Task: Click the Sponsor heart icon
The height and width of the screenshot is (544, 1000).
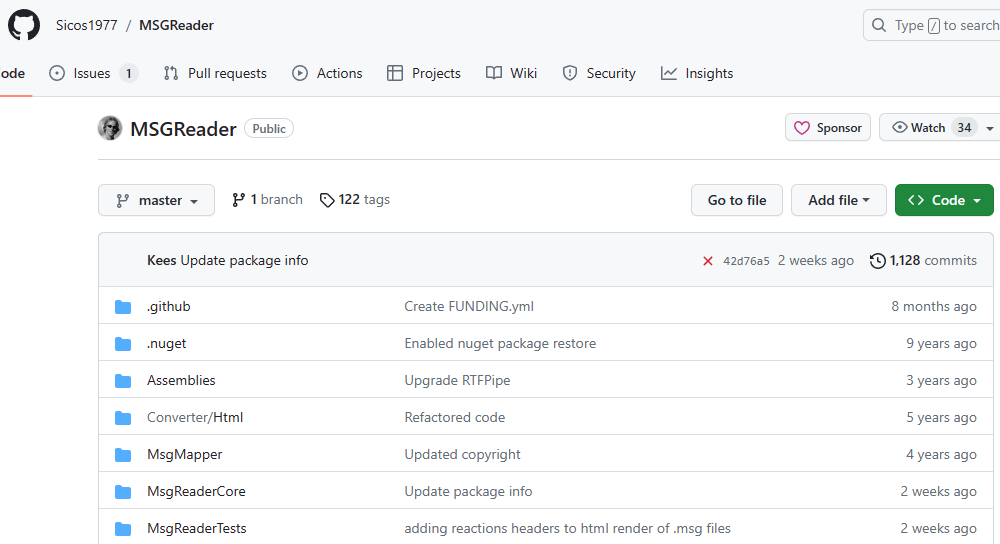Action: pyautogui.click(x=802, y=128)
